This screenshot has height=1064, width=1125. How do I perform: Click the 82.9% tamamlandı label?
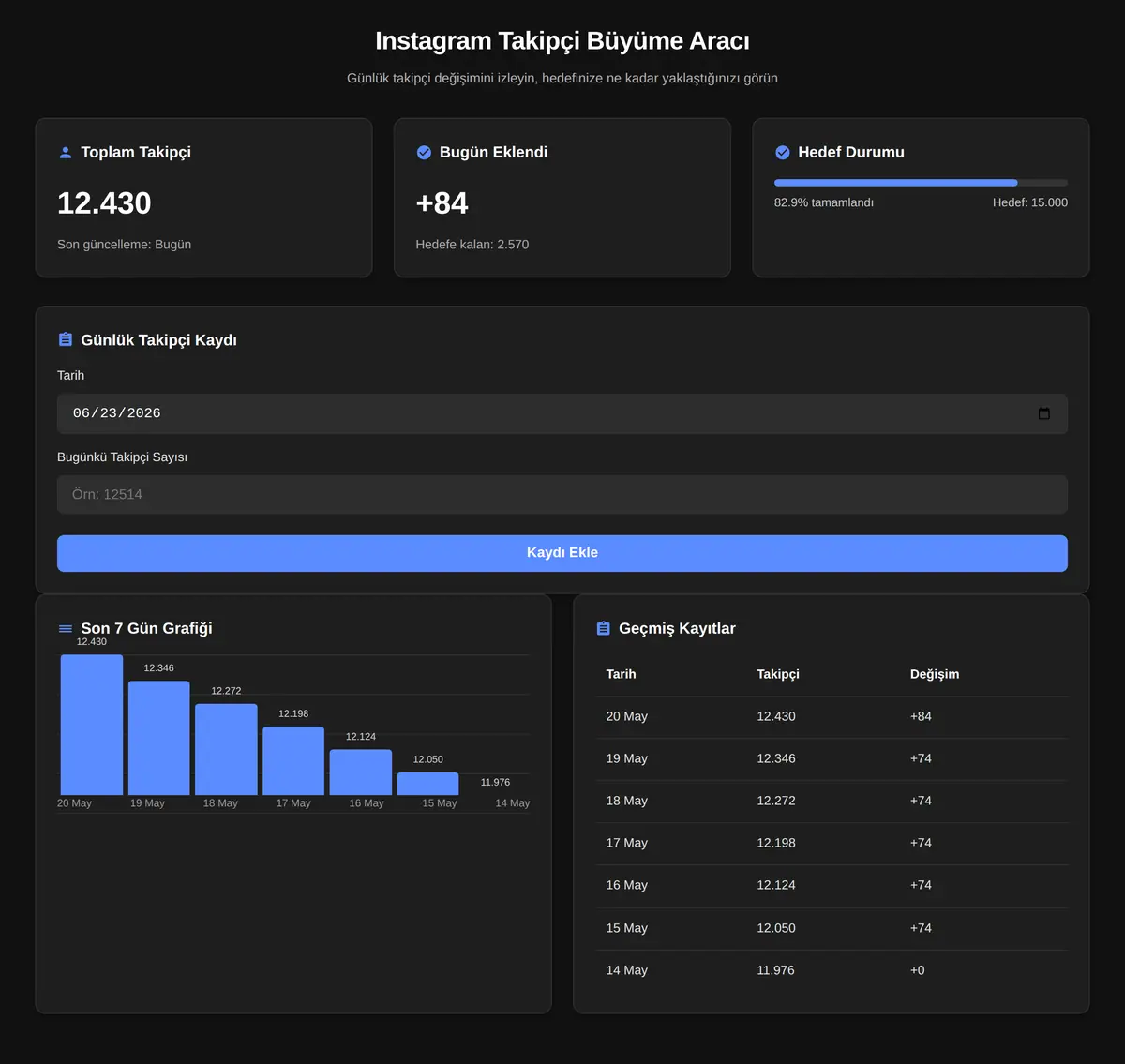(824, 202)
